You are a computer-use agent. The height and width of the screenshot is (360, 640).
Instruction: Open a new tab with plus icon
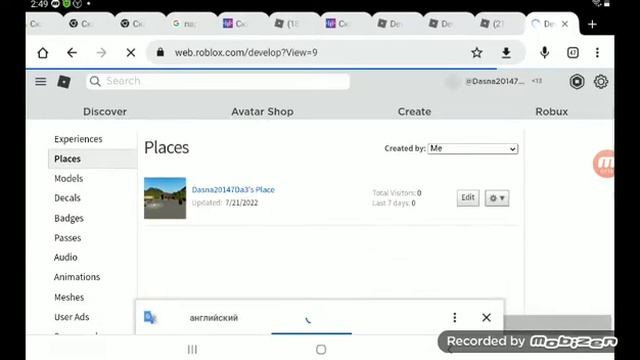click(592, 24)
